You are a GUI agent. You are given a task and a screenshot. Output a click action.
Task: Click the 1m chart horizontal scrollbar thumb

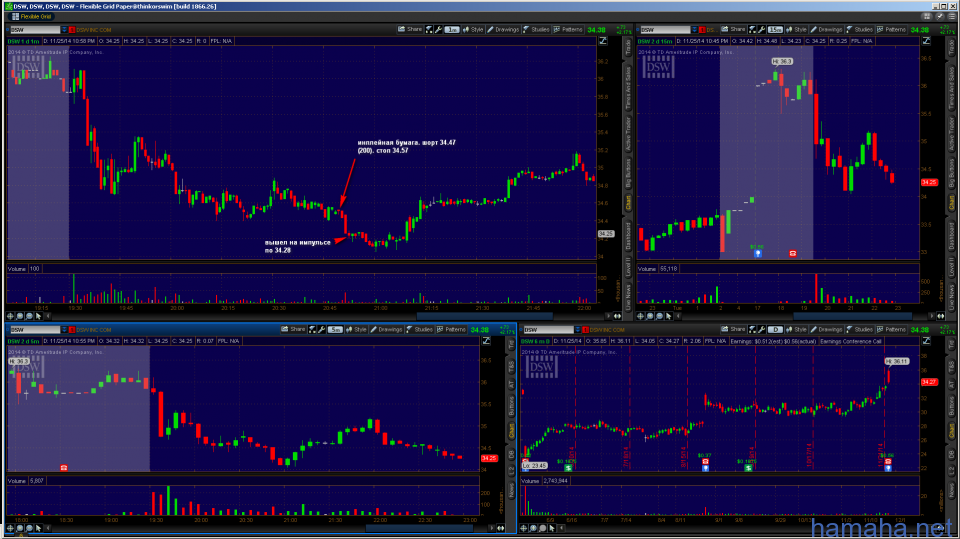(485, 316)
